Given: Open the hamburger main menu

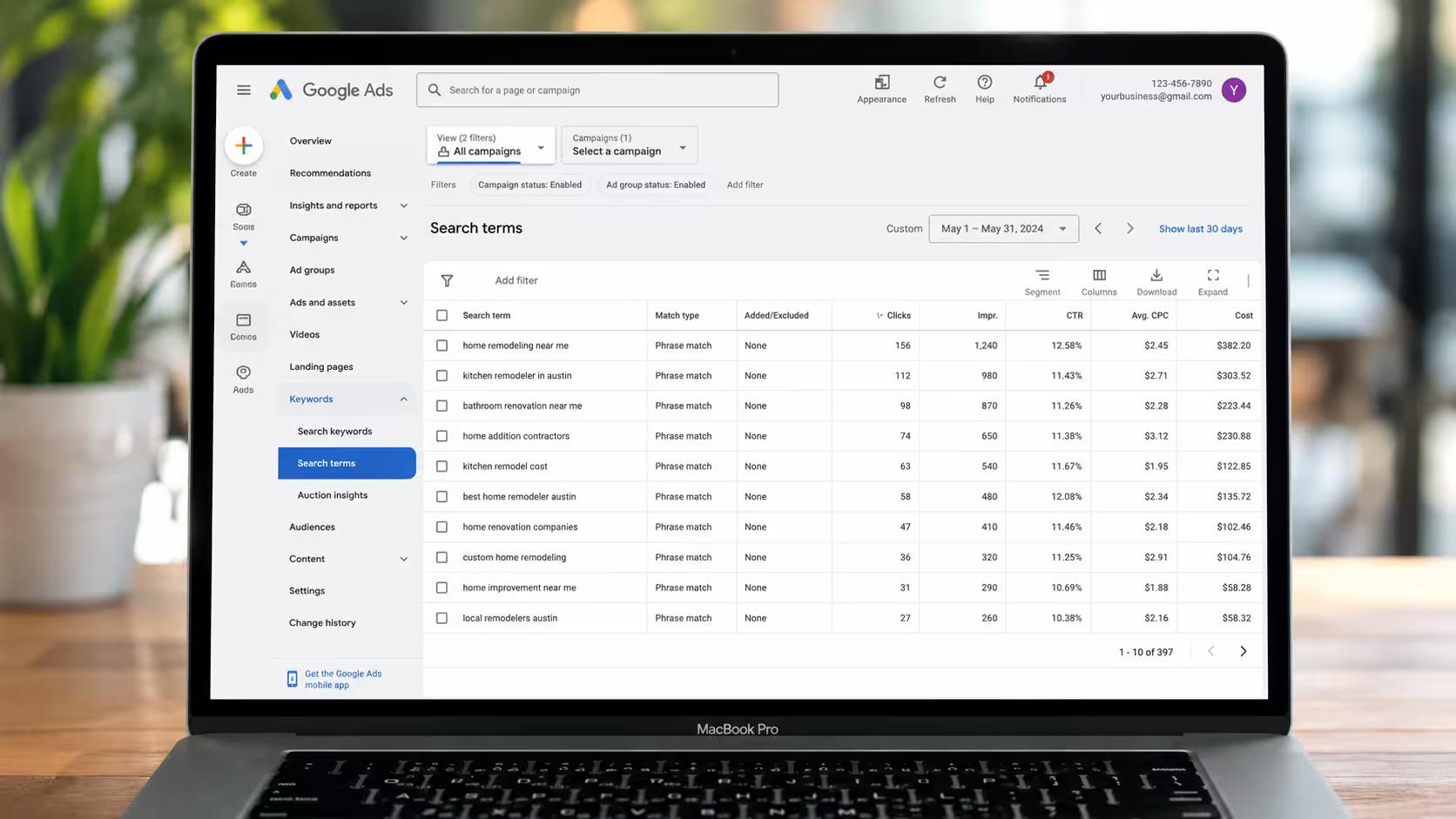Looking at the screenshot, I should tap(244, 90).
